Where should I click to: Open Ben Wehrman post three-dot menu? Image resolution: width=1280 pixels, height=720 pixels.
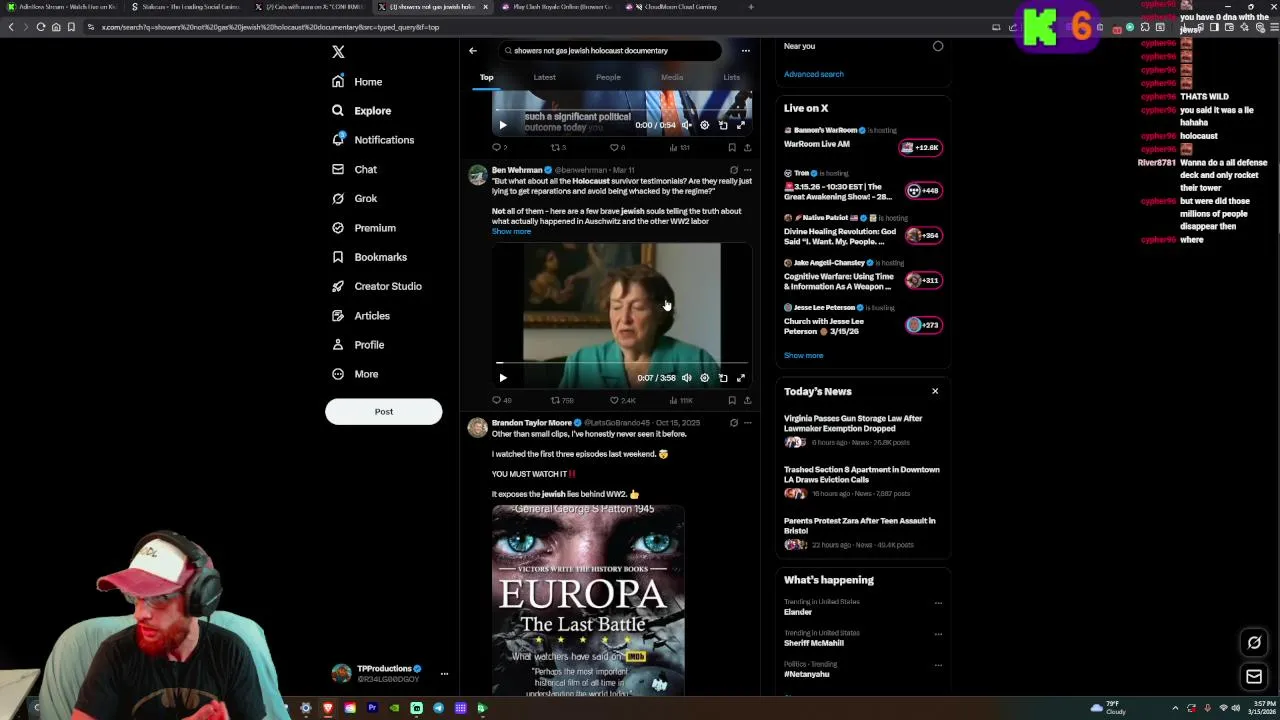(747, 170)
